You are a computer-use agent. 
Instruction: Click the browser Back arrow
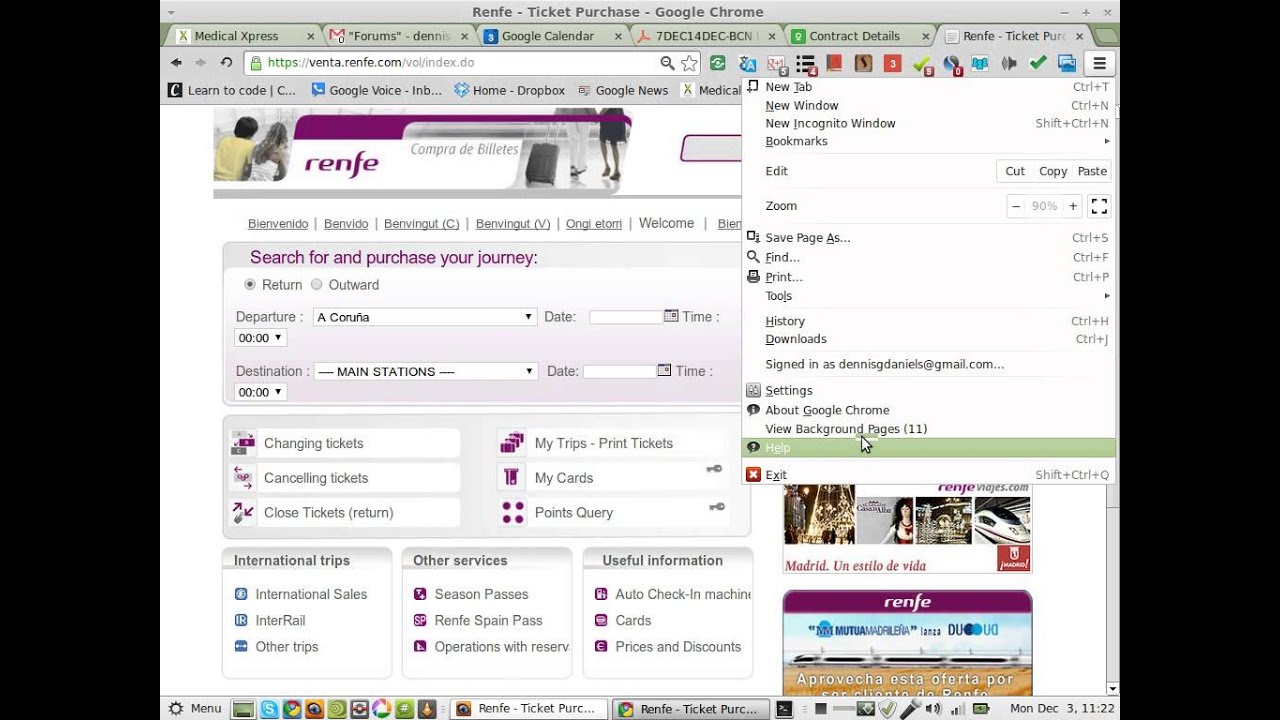point(176,62)
